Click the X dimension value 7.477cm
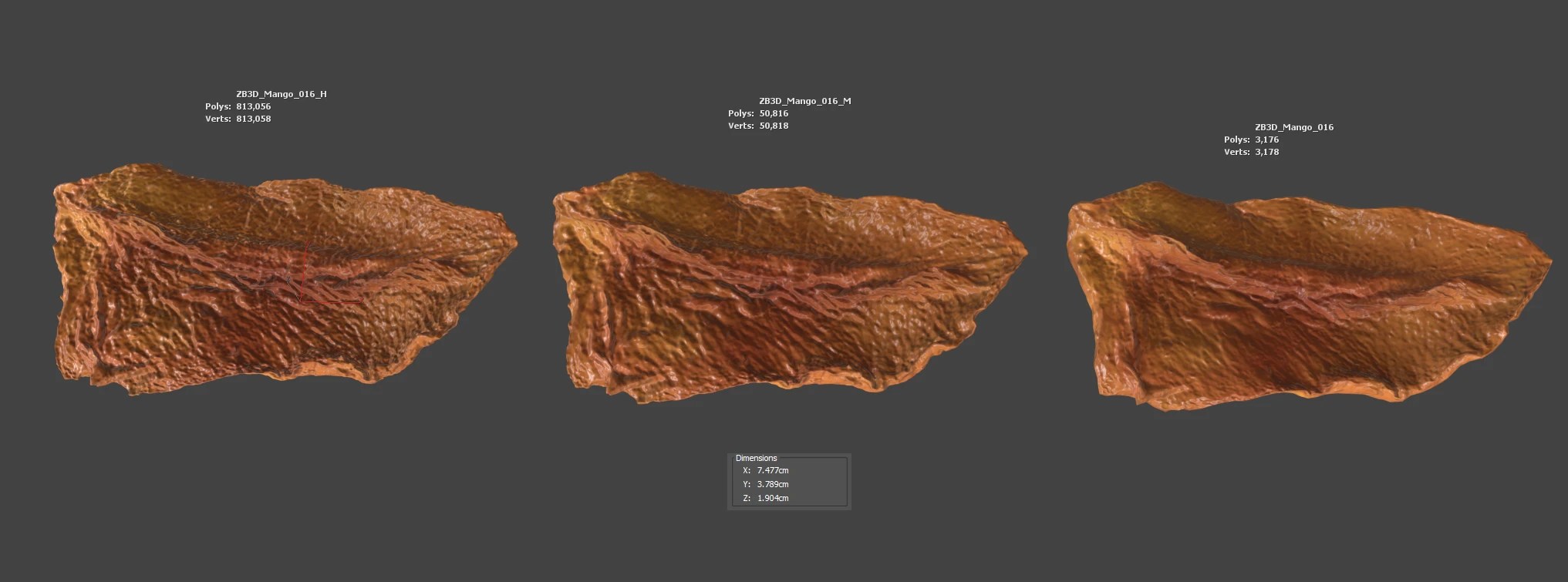Image resolution: width=1568 pixels, height=582 pixels. [x=772, y=470]
